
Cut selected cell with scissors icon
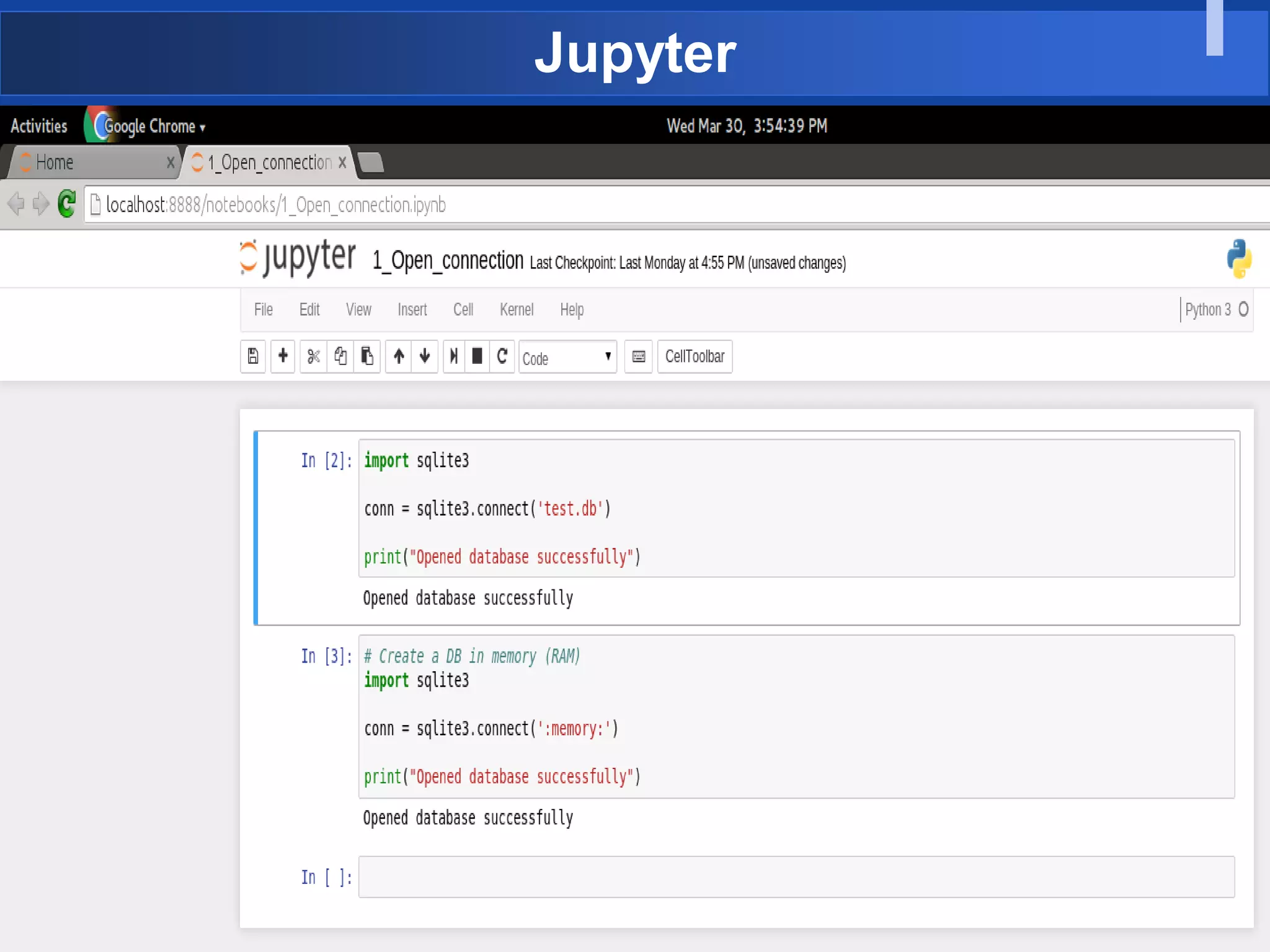pos(313,356)
